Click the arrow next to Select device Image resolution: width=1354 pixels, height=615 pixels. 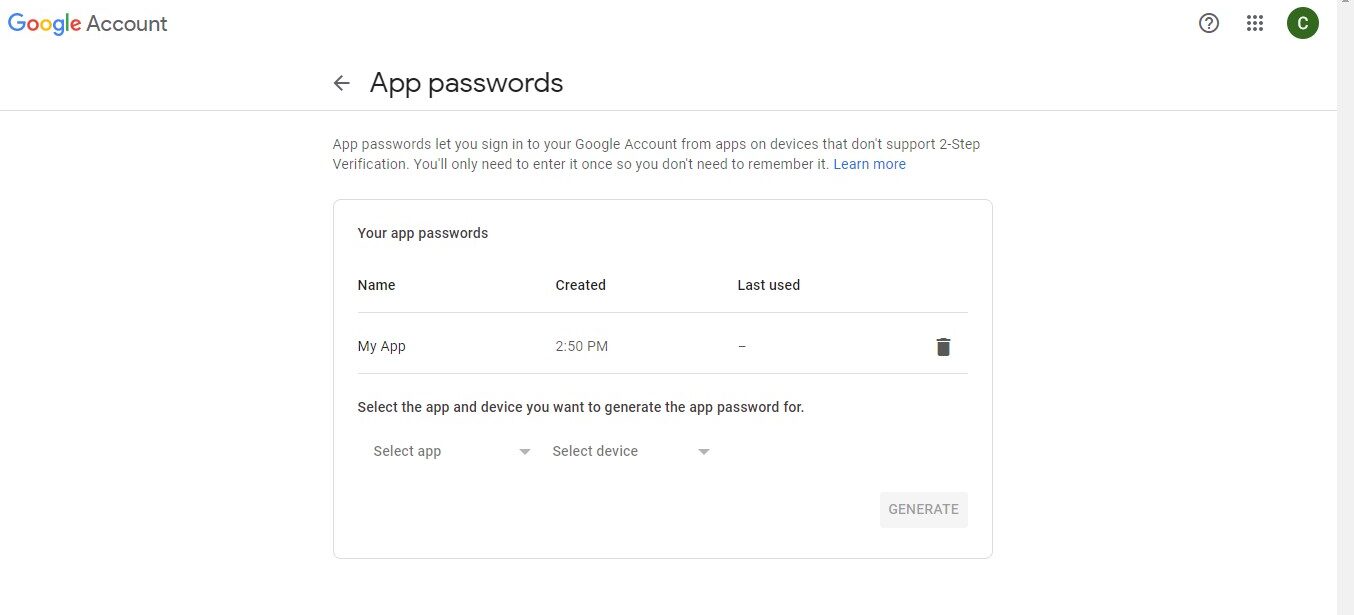click(704, 452)
